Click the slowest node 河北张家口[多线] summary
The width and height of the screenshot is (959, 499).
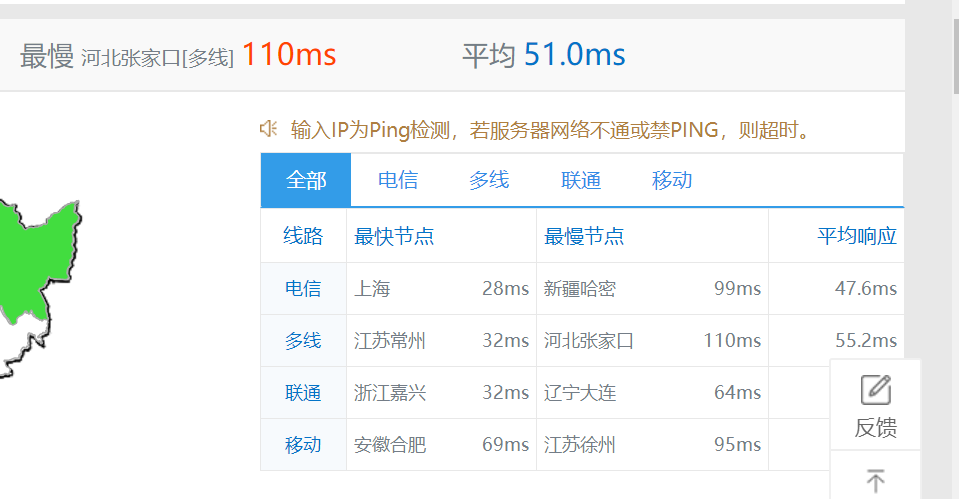pyautogui.click(x=157, y=57)
